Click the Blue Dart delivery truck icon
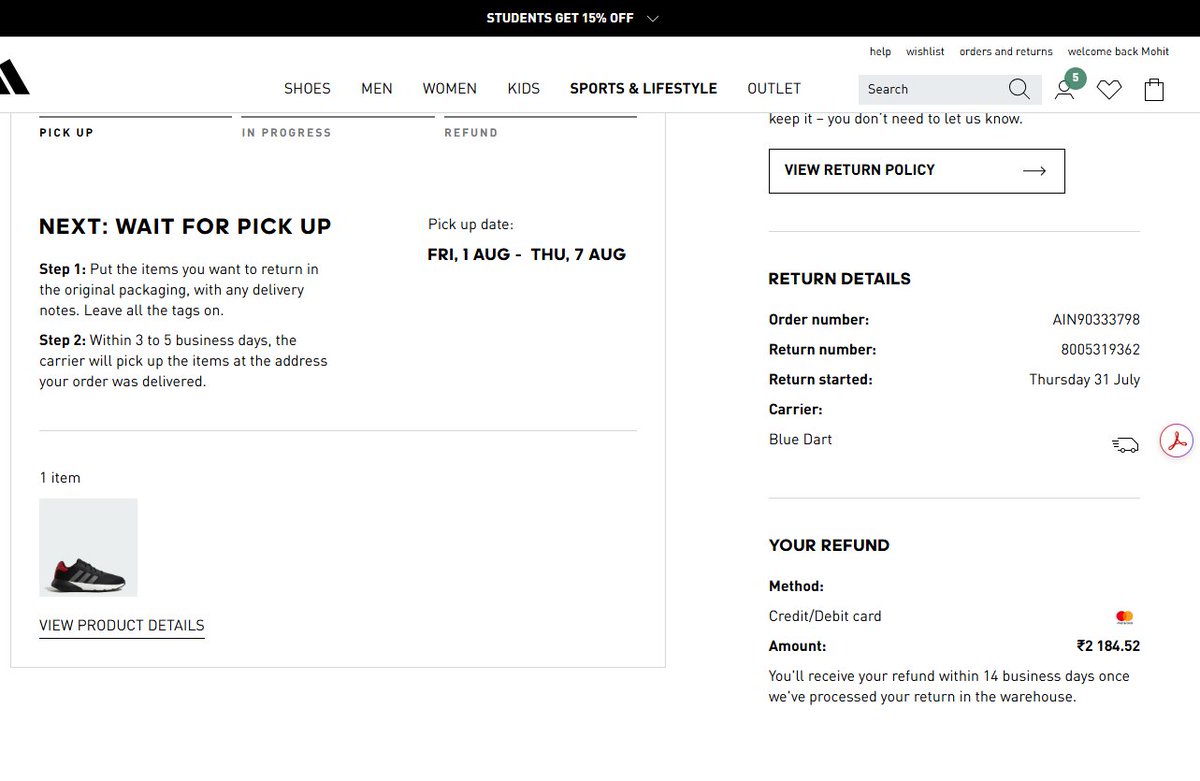The image size is (1200, 781). pyautogui.click(x=1125, y=445)
